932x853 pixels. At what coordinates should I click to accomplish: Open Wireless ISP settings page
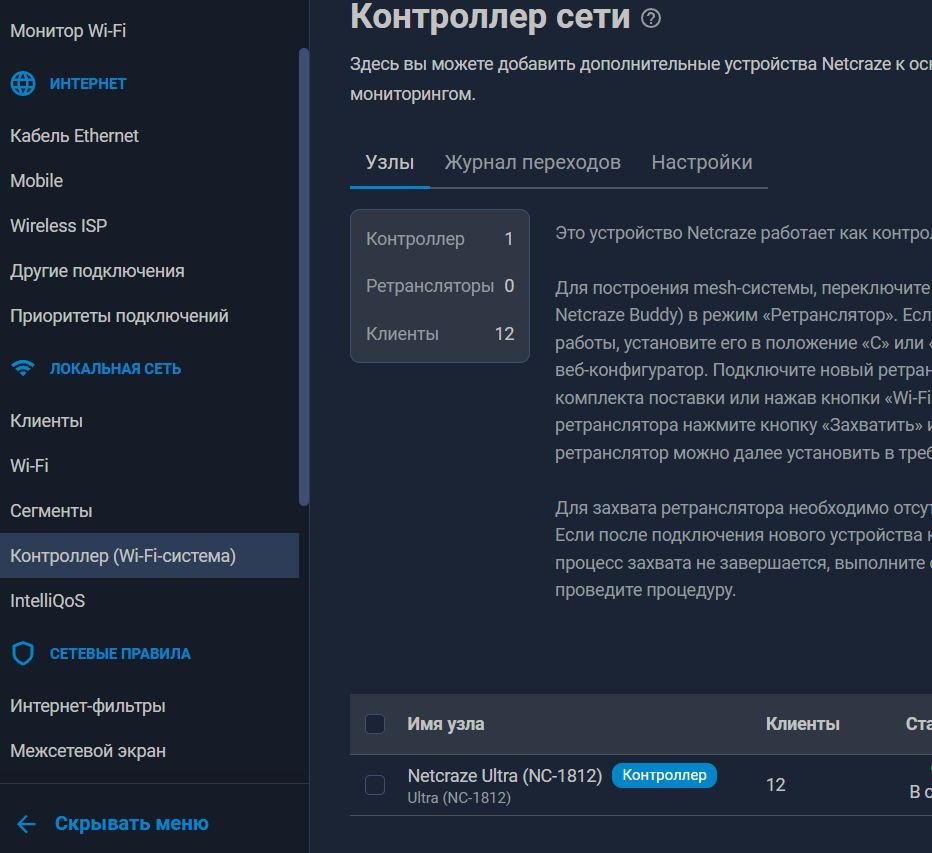pos(59,226)
